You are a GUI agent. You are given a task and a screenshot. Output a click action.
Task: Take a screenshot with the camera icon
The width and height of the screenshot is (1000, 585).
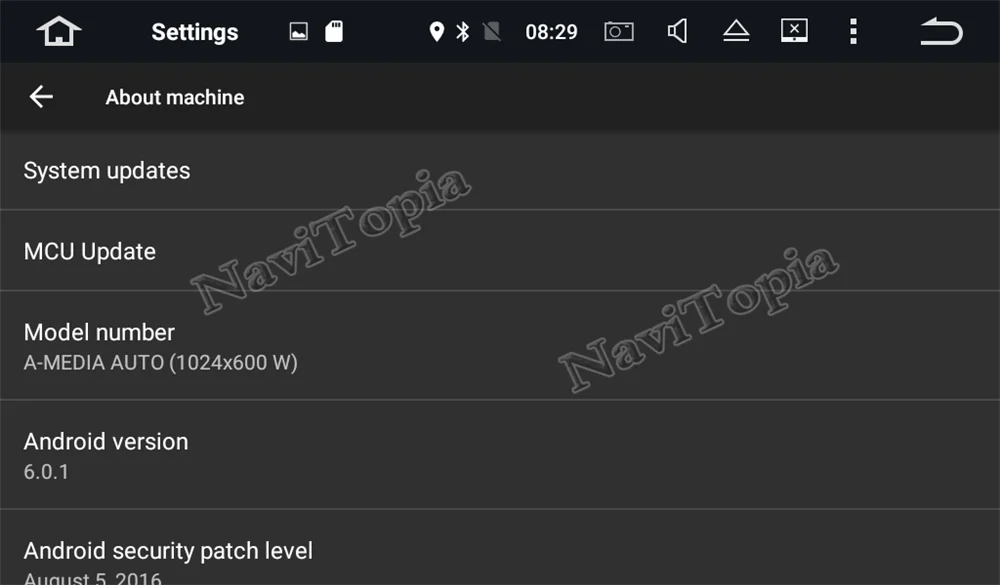pos(619,31)
